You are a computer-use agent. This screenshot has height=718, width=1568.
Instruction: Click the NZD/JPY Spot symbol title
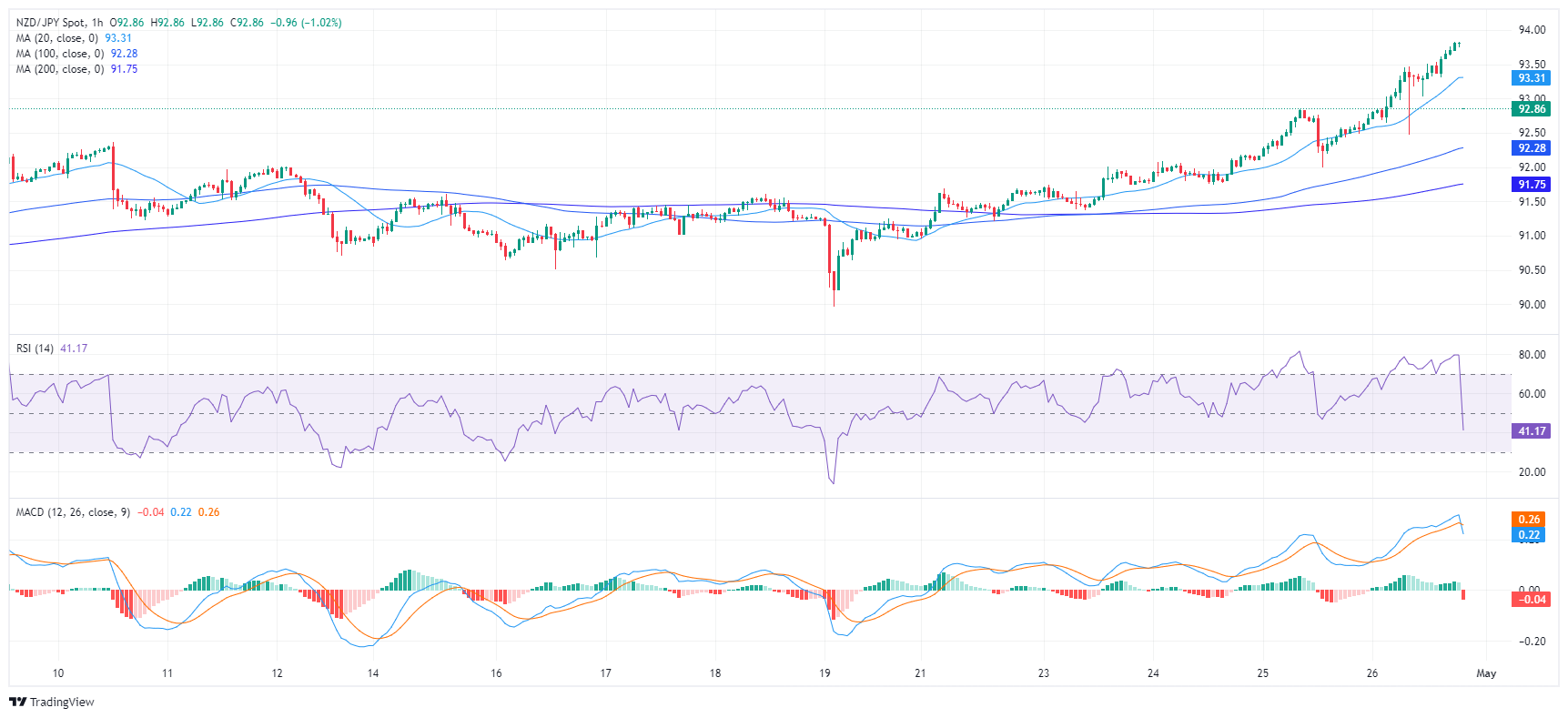click(51, 23)
